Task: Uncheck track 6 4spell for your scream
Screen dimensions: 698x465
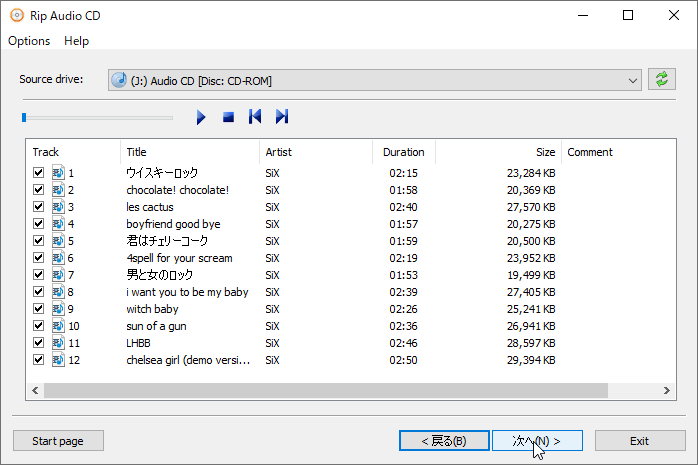Action: 38,258
